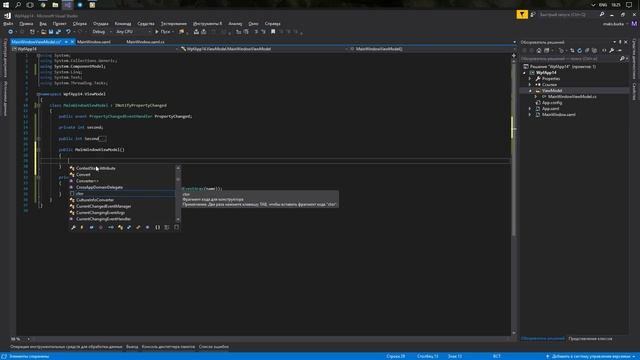Select CrossAppDomainDelegate in IntelliSense list

tap(122, 187)
